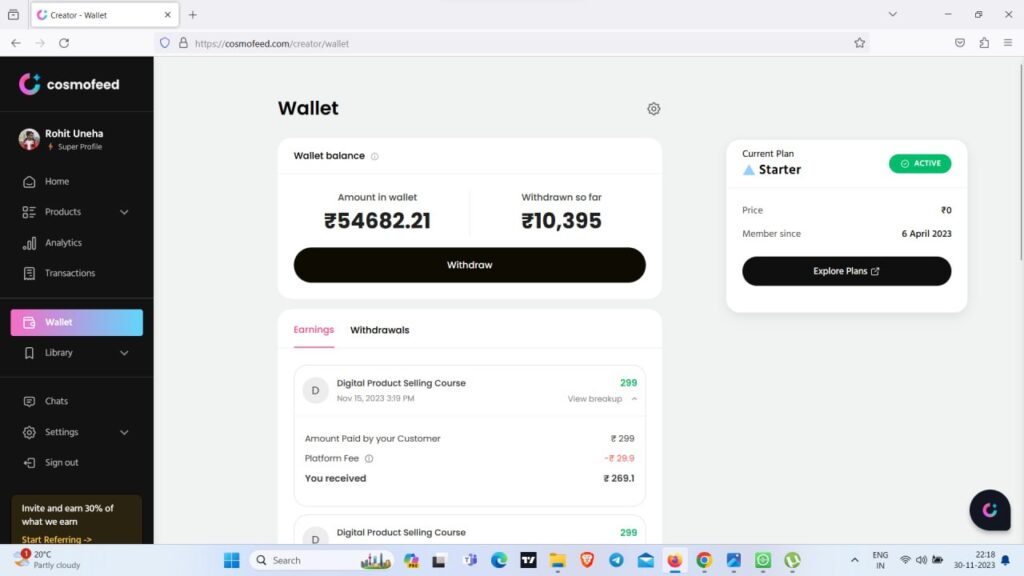Image resolution: width=1024 pixels, height=576 pixels.
Task: Collapse View breakup for first earning
Action: coord(602,399)
